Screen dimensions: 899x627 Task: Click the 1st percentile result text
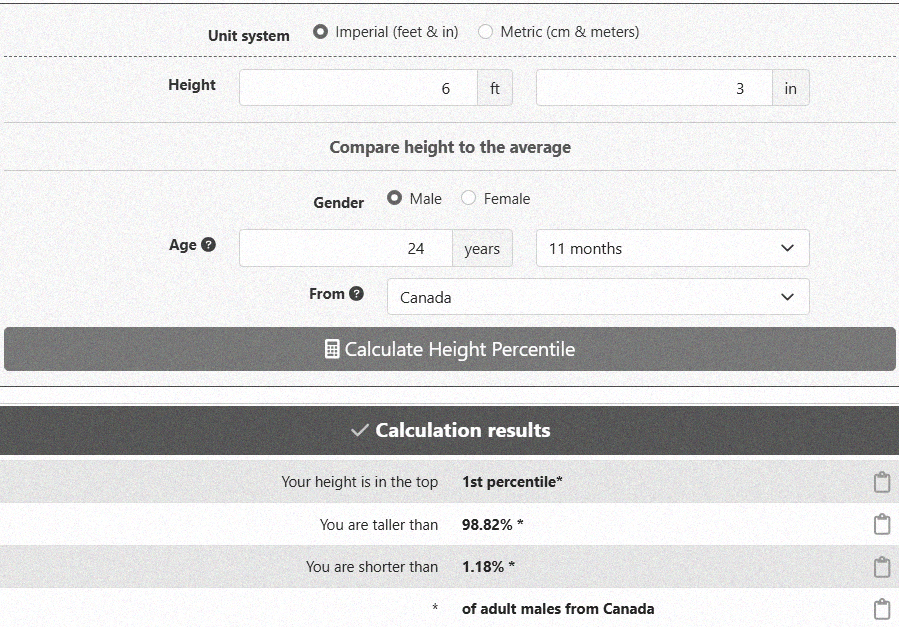[x=512, y=482]
